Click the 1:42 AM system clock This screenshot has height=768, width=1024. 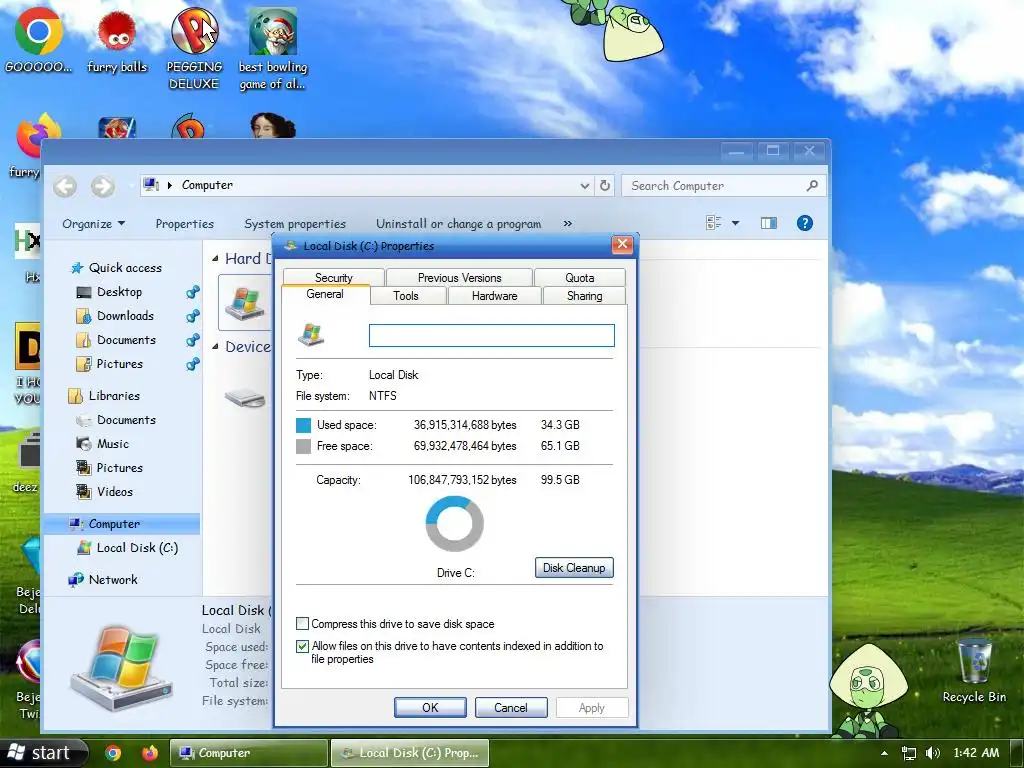click(976, 753)
